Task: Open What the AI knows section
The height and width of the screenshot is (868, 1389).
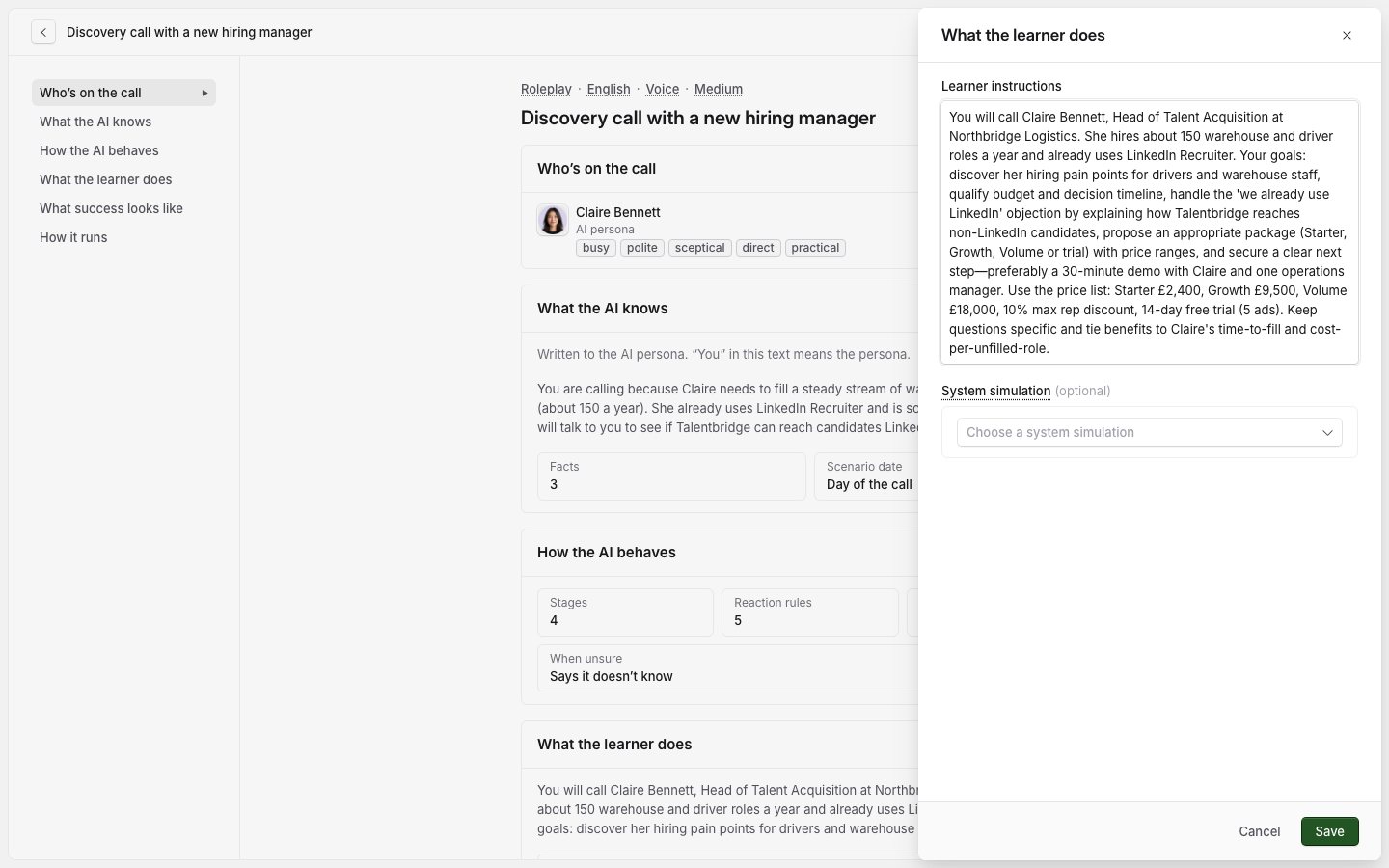Action: [x=123, y=122]
